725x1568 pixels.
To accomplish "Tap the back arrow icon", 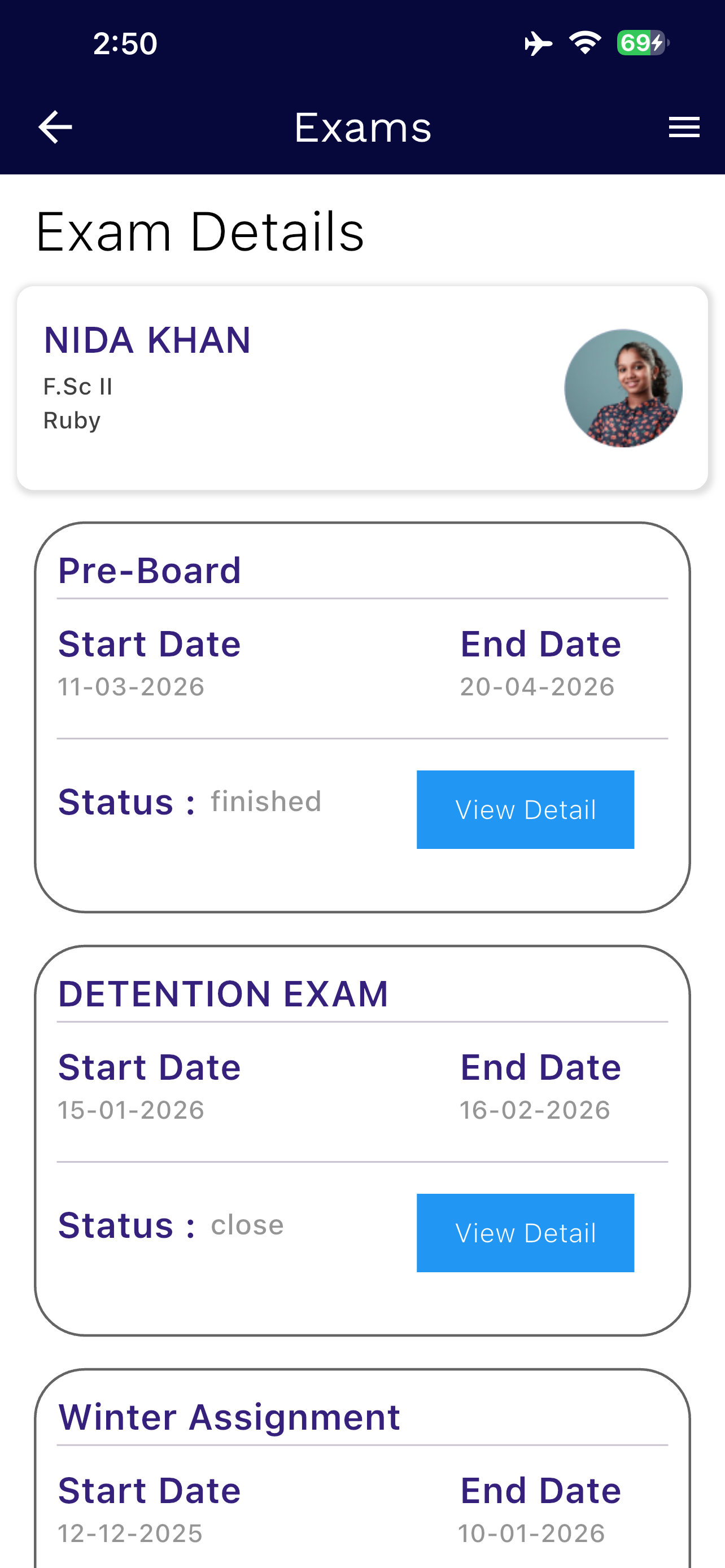I will pos(55,127).
